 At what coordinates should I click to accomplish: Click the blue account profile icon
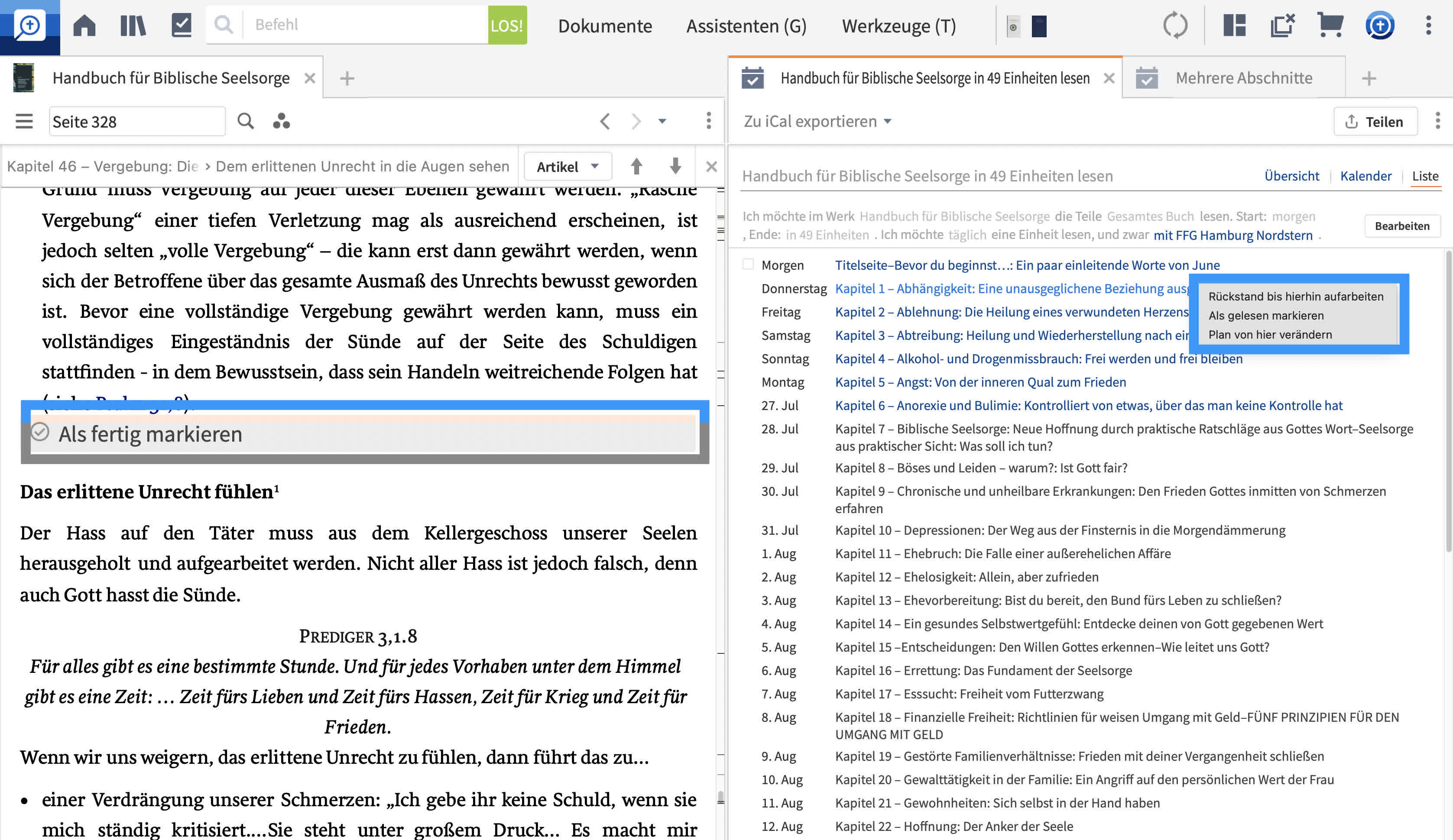pyautogui.click(x=1379, y=26)
